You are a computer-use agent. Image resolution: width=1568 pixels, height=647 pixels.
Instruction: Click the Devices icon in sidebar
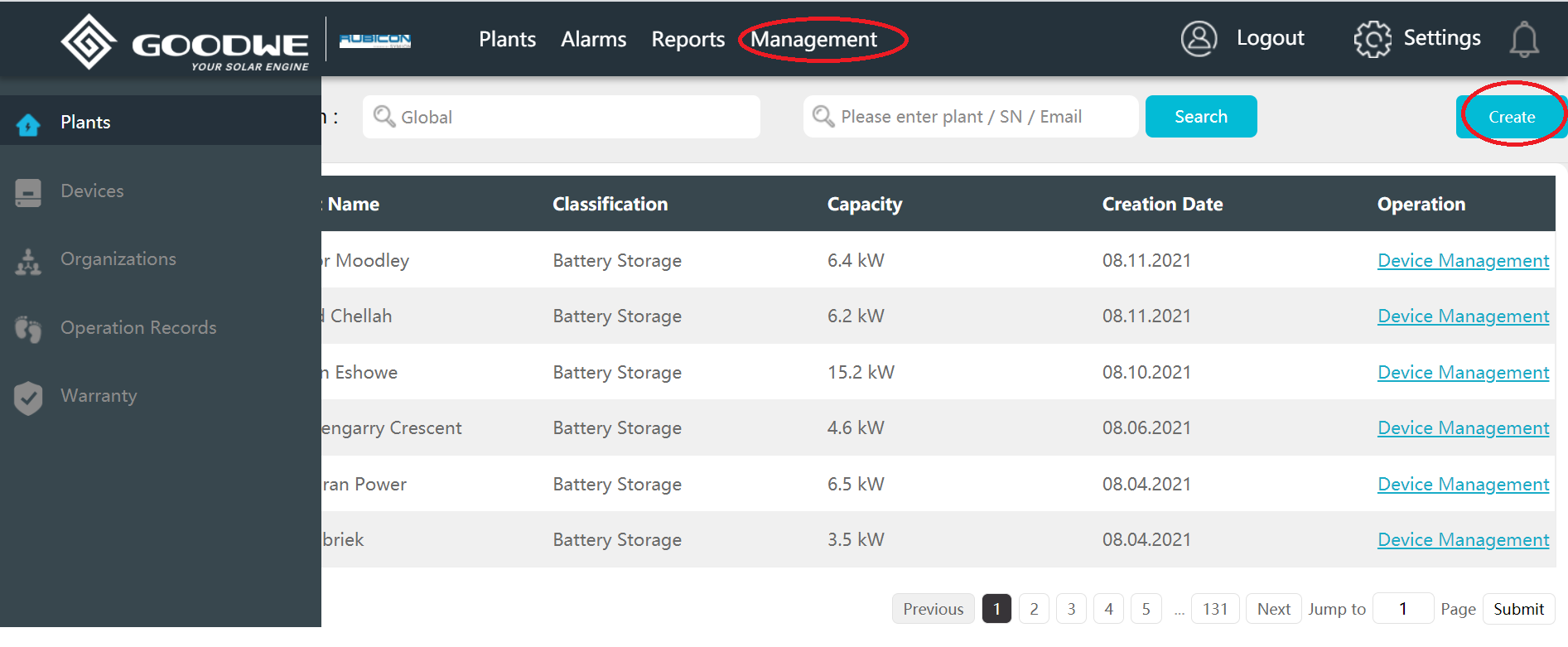(x=28, y=192)
